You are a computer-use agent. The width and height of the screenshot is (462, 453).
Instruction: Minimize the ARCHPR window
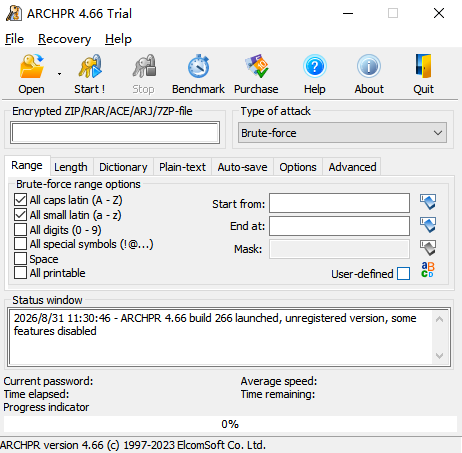[348, 14]
